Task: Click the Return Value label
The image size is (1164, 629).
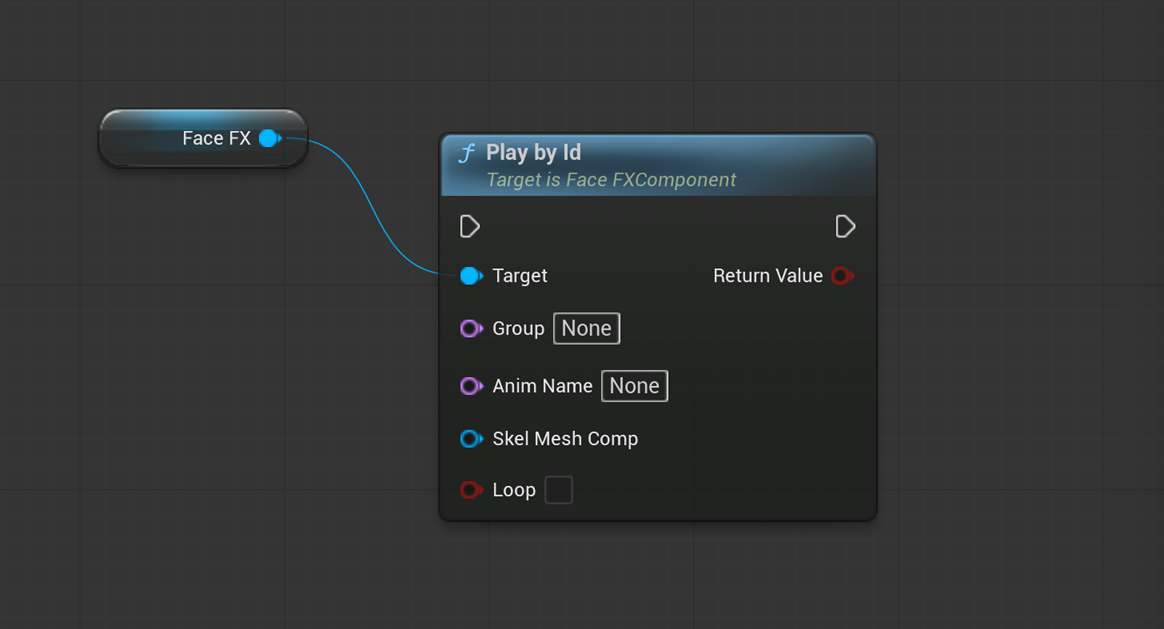Action: click(x=768, y=276)
